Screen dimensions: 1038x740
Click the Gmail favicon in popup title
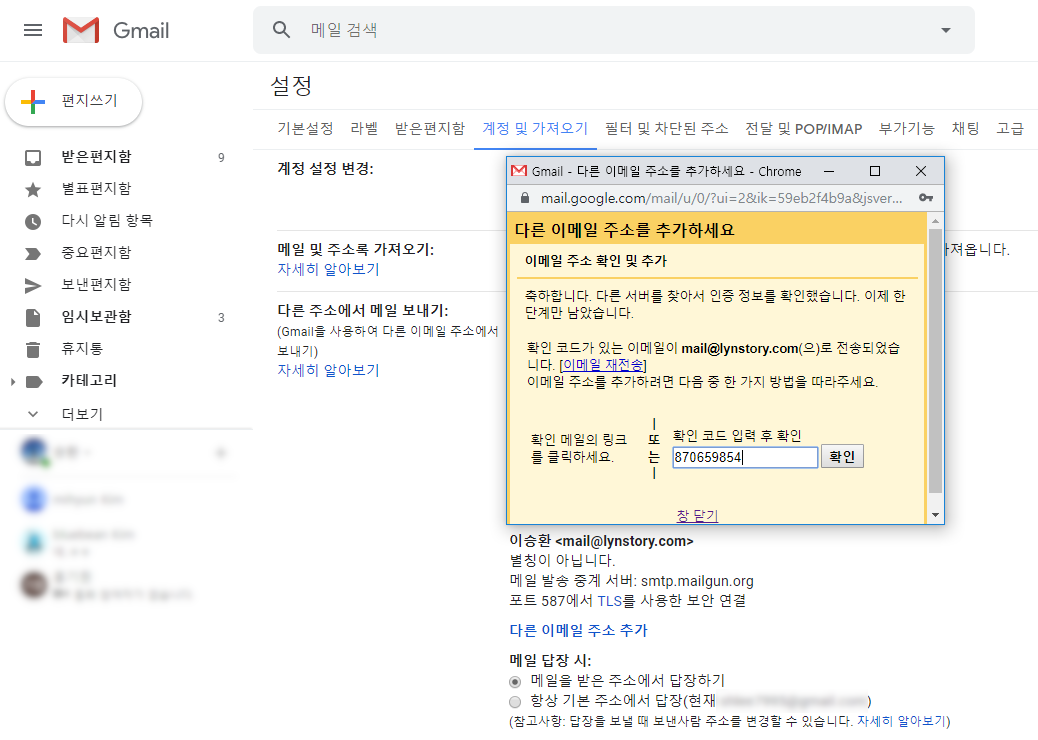tap(520, 171)
